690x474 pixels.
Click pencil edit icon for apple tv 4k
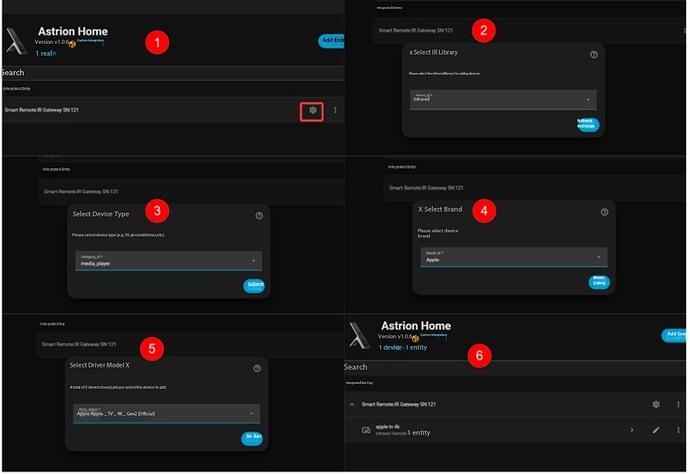point(656,430)
